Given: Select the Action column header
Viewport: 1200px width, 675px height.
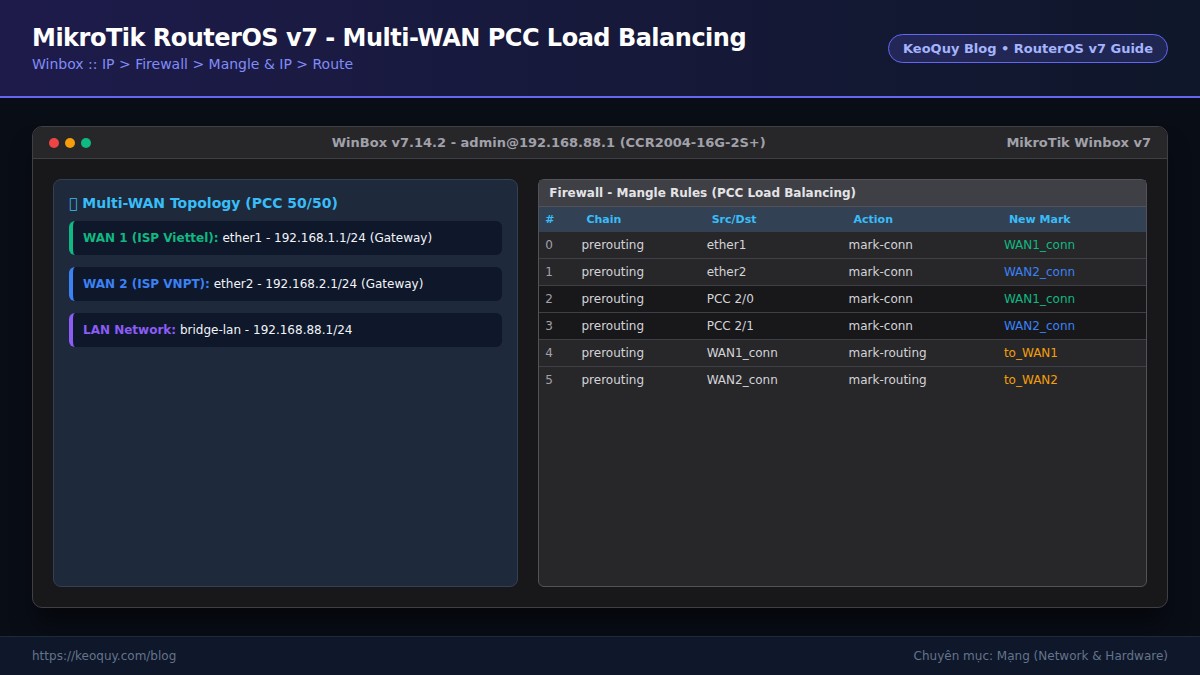Looking at the screenshot, I should coord(872,219).
